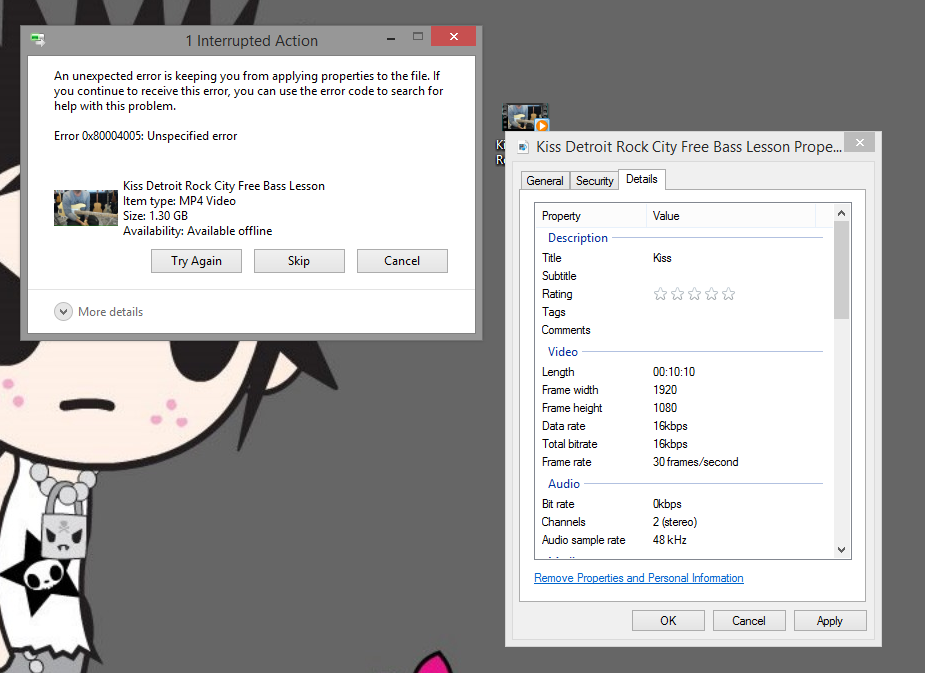925x673 pixels.
Task: Click the Property column header
Action: [x=591, y=216]
